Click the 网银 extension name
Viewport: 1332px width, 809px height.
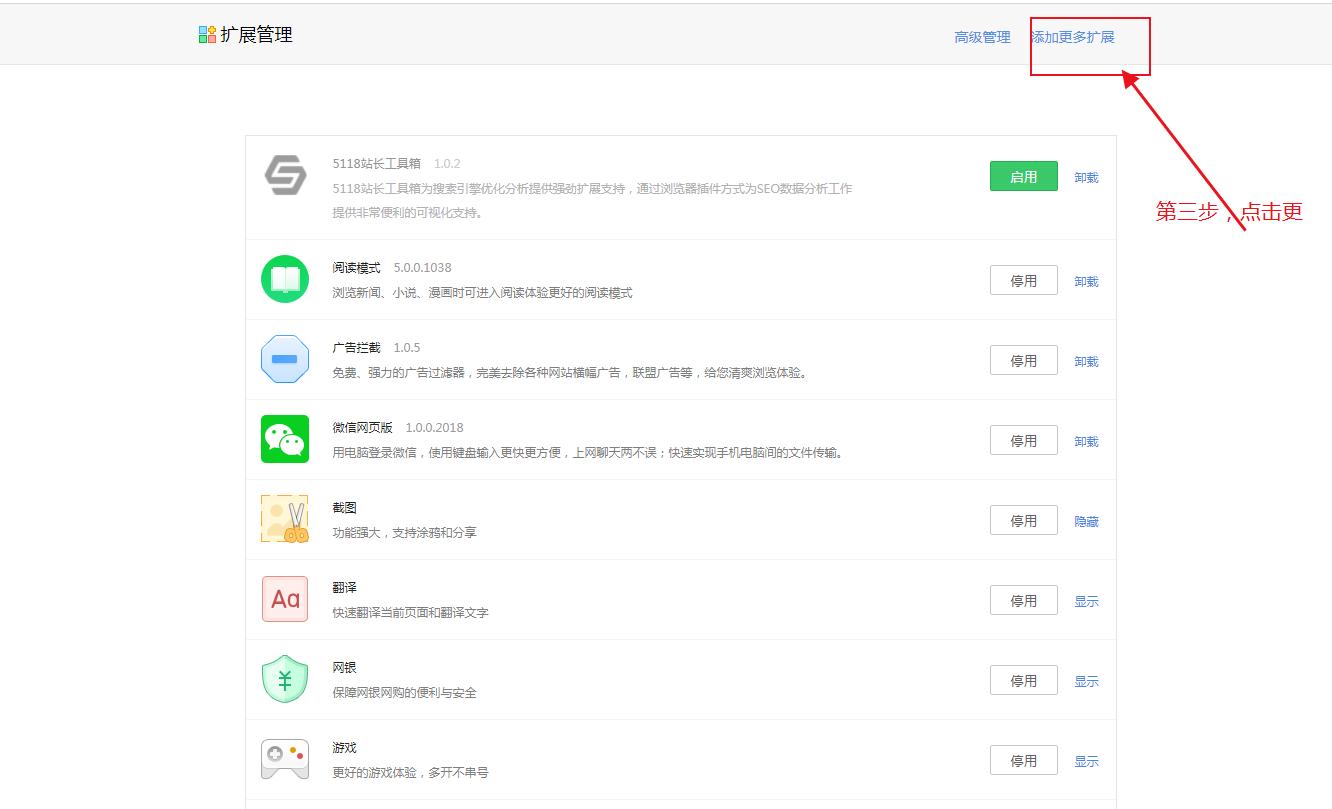(x=345, y=667)
